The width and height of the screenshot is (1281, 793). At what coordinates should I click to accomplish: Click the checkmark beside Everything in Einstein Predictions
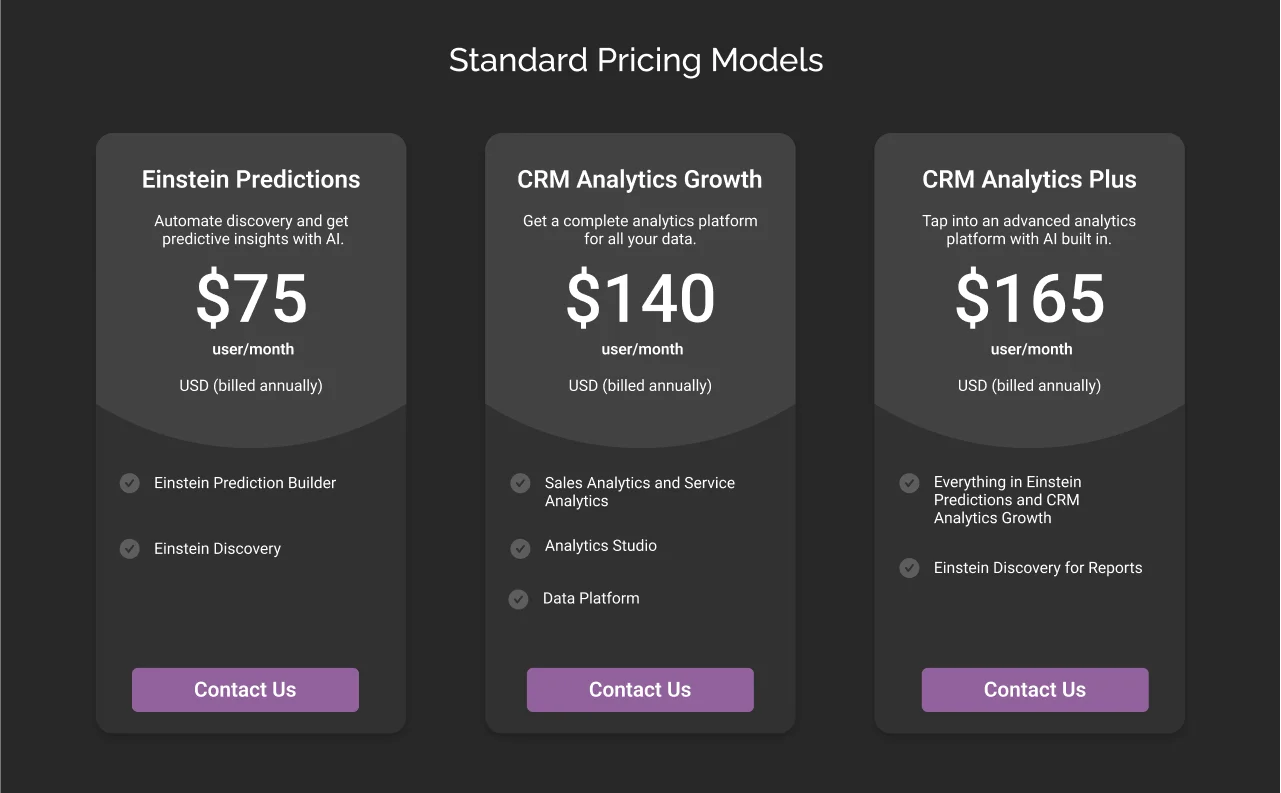click(909, 483)
